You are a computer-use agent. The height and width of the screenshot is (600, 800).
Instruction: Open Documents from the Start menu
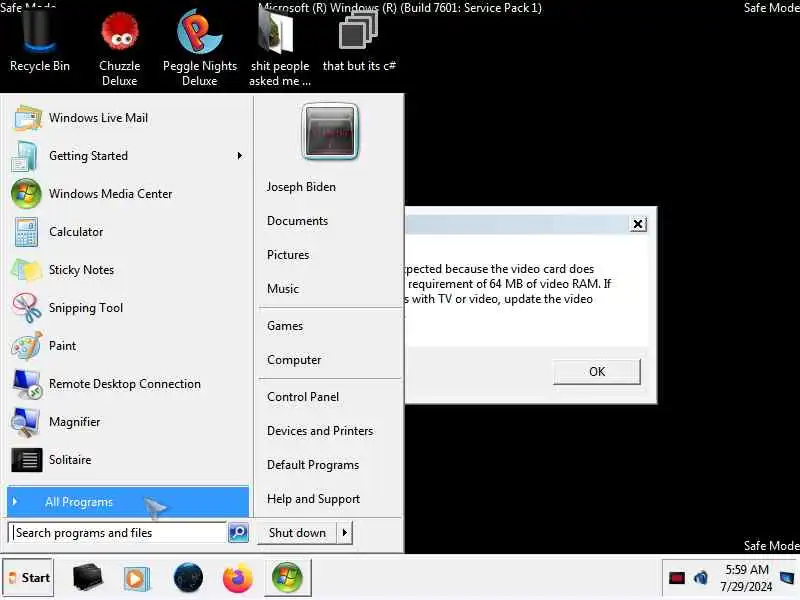pyautogui.click(x=297, y=221)
